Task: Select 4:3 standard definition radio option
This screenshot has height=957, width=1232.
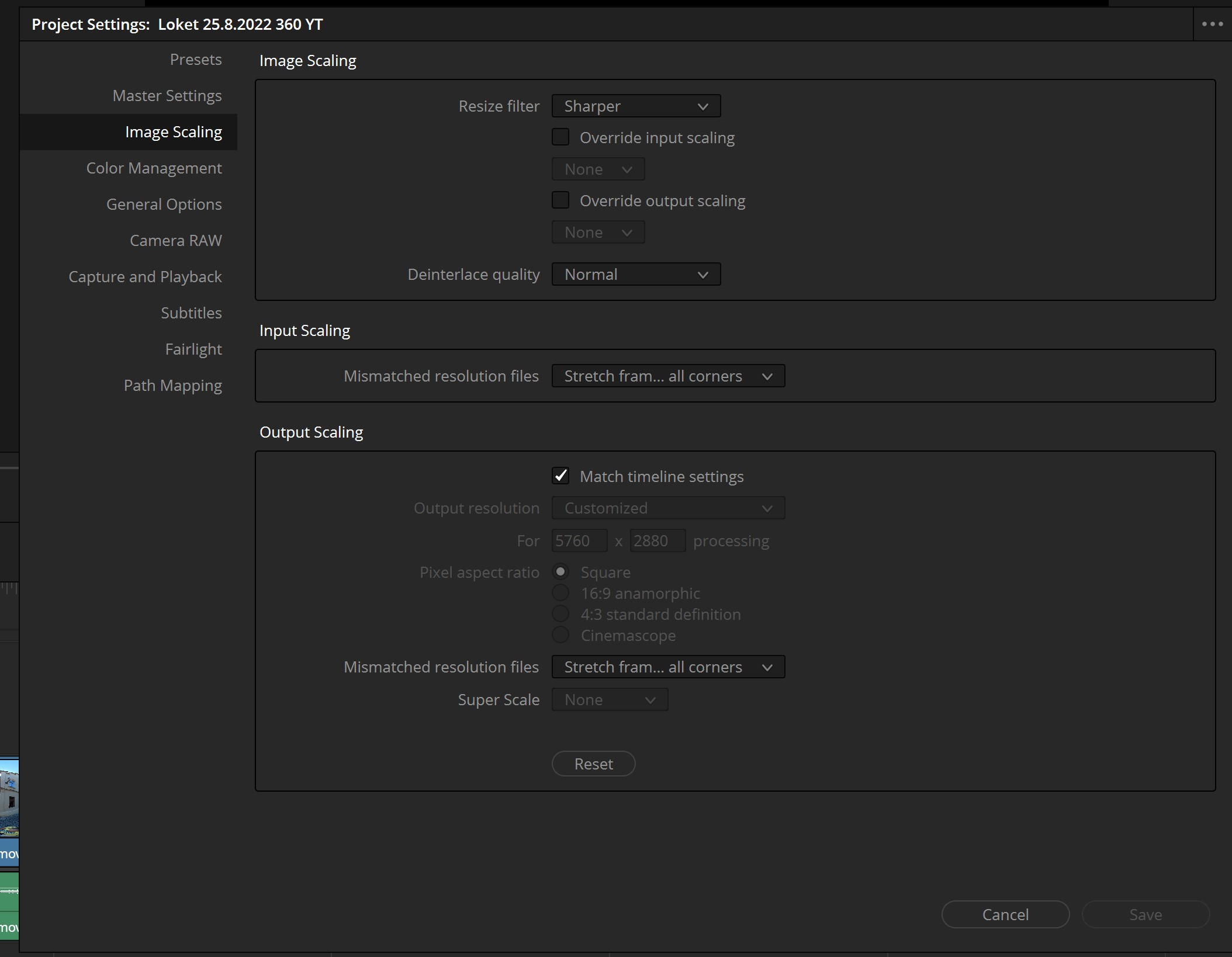Action: click(560, 614)
